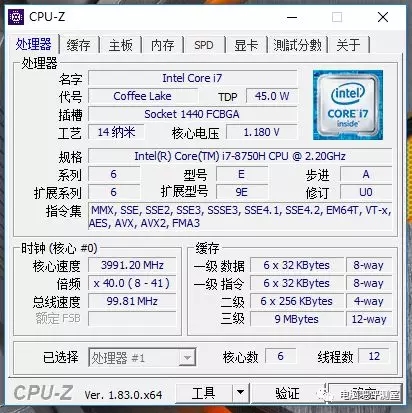Minimize the CPU-Z window
412x413 pixels.
click(x=292, y=17)
